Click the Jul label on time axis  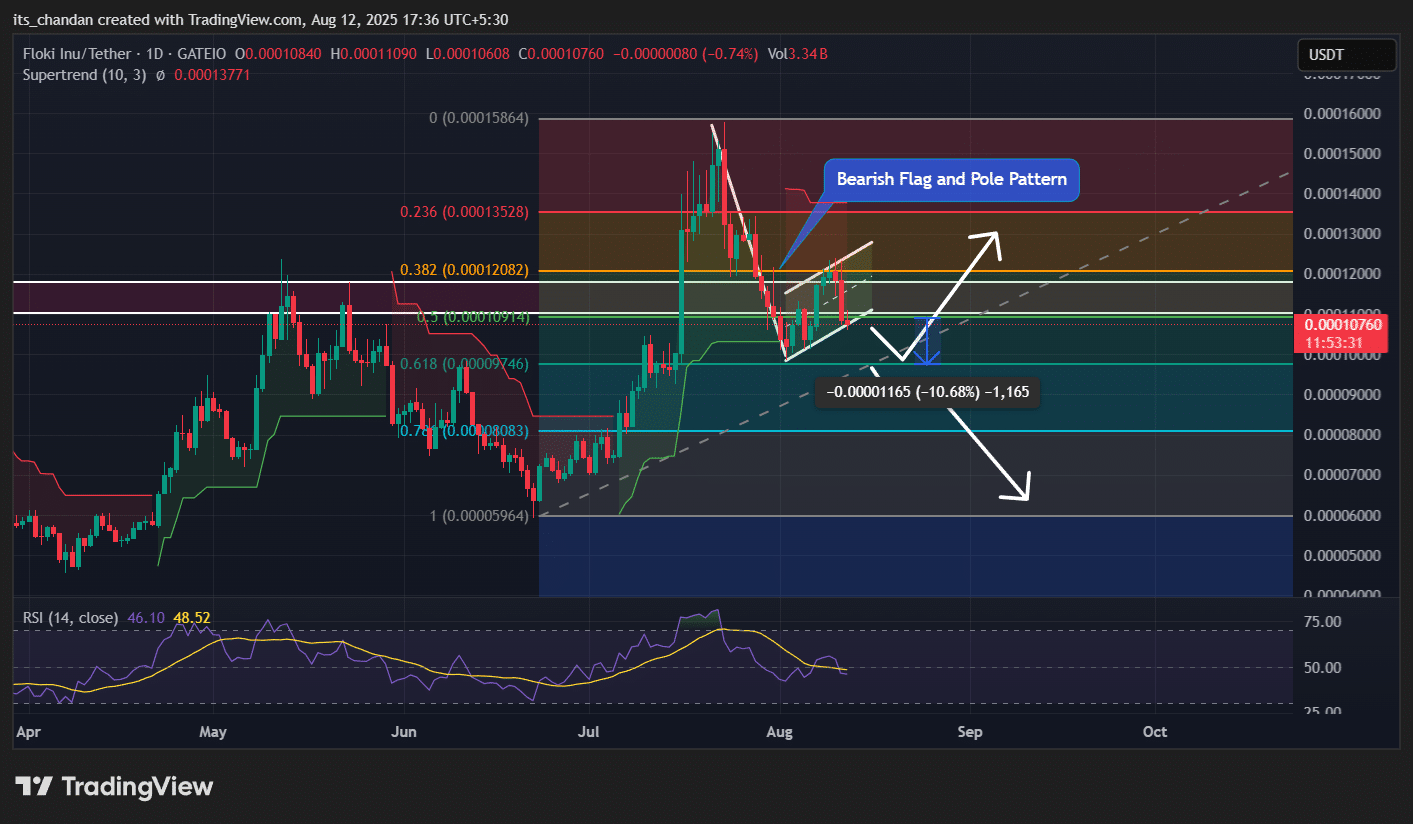point(590,732)
